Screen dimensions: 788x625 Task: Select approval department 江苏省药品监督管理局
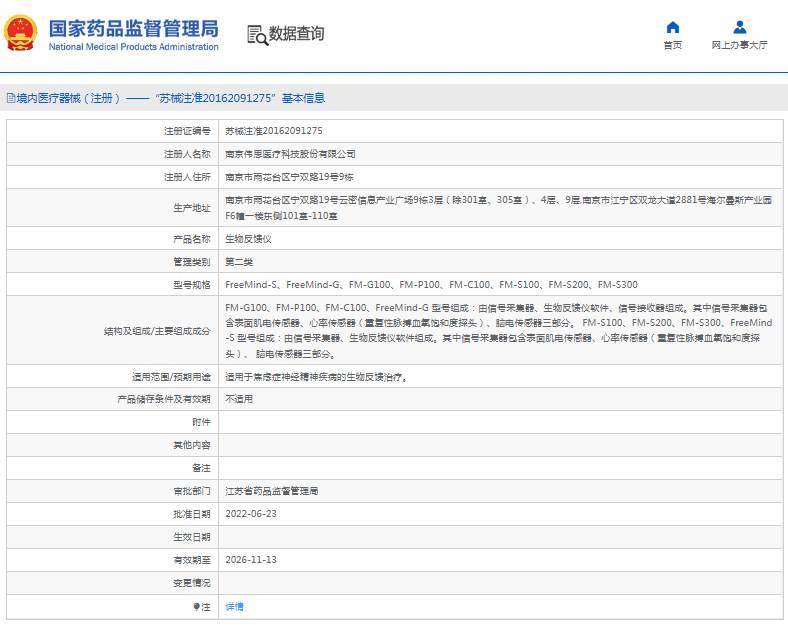click(271, 491)
